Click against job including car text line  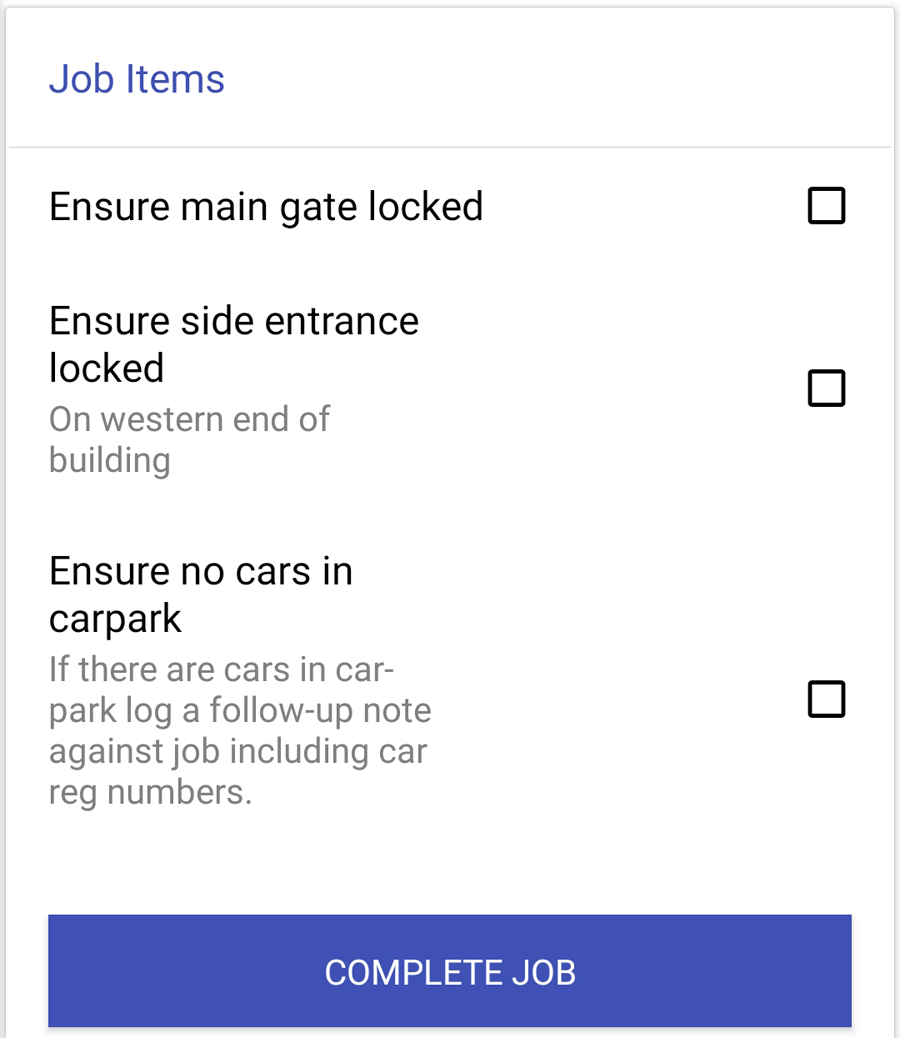(x=238, y=752)
